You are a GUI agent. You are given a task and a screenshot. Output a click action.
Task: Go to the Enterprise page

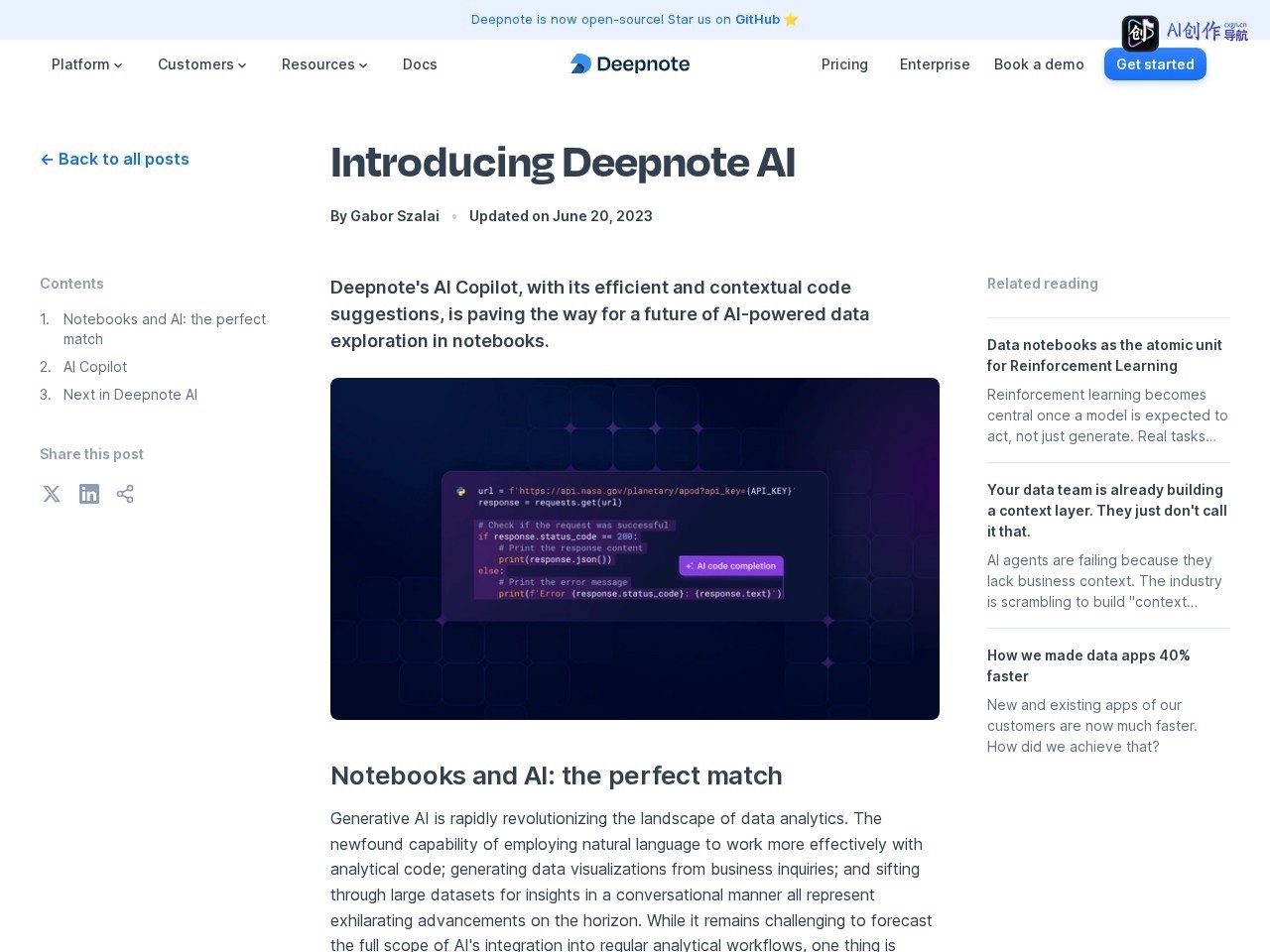click(x=935, y=64)
